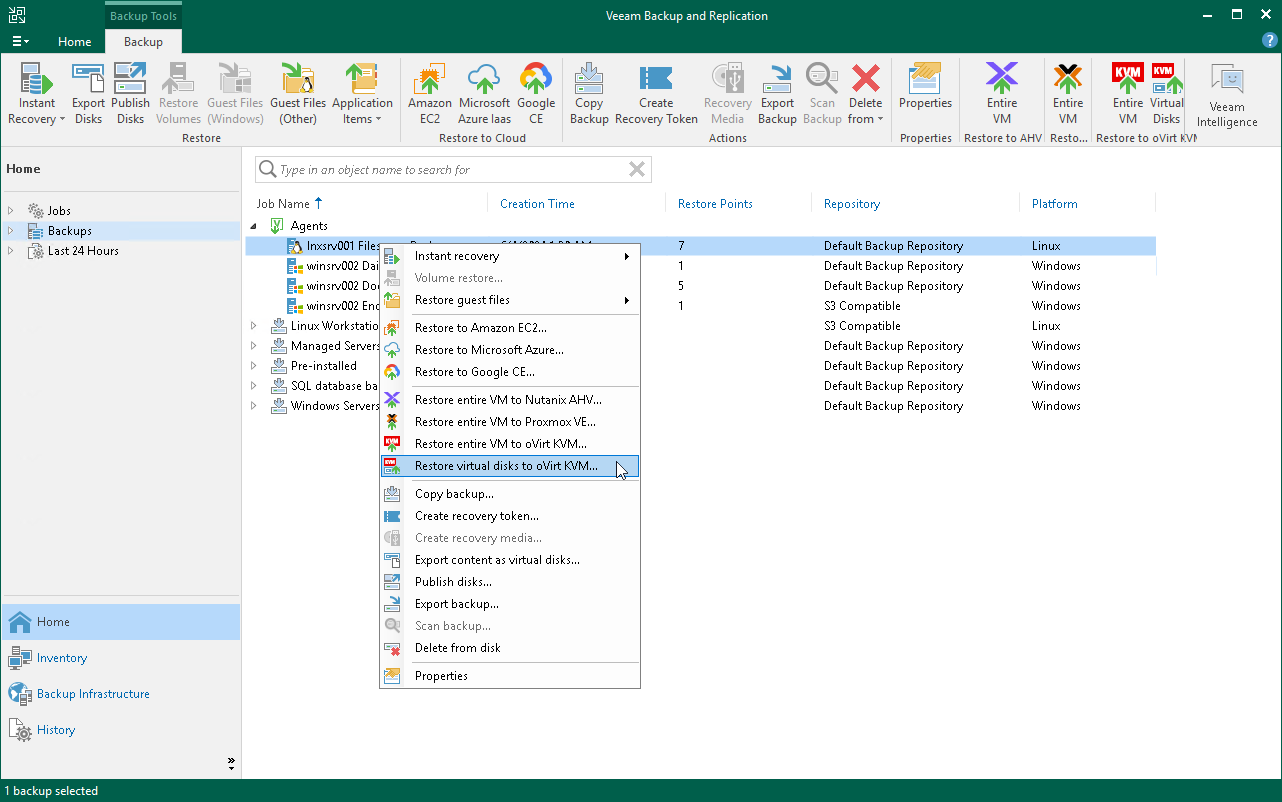Choose Restore virtual disks to oVirt KVM

pyautogui.click(x=511, y=465)
